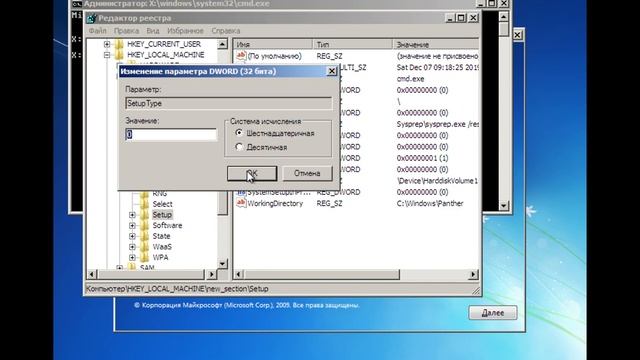This screenshot has width=640, height=360.
Task: Expand the WPA key node
Action: tap(132, 258)
